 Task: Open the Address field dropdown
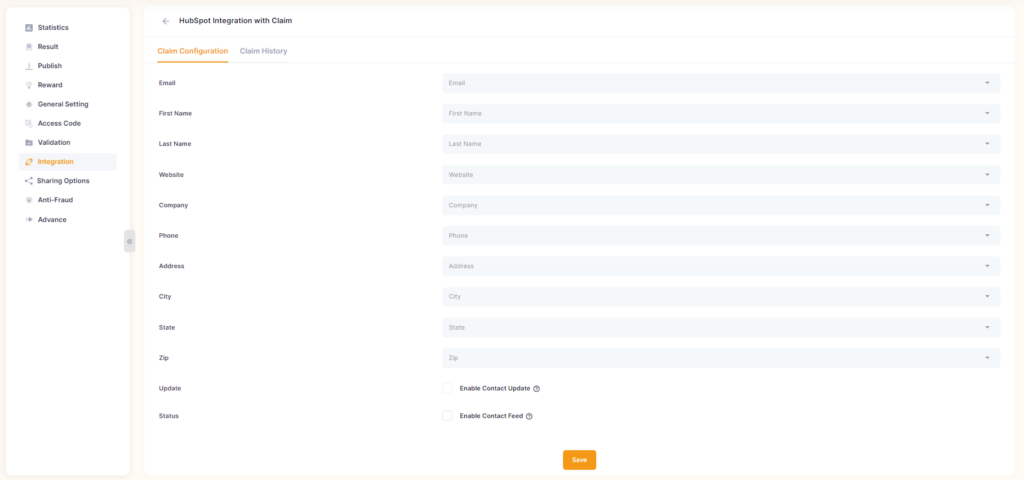coord(721,266)
